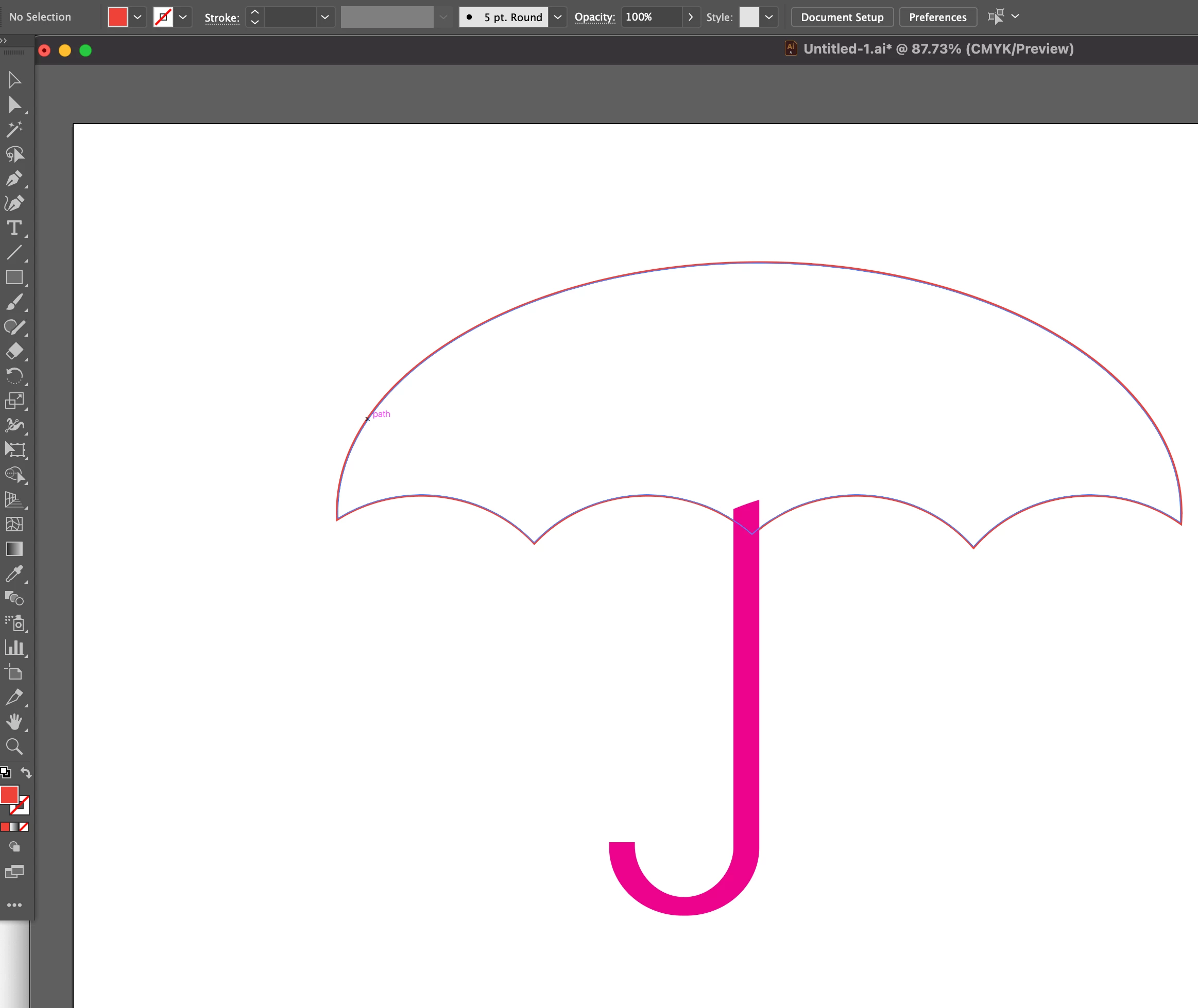This screenshot has height=1008, width=1198.
Task: Choose the Eyedropper tool
Action: click(x=14, y=573)
